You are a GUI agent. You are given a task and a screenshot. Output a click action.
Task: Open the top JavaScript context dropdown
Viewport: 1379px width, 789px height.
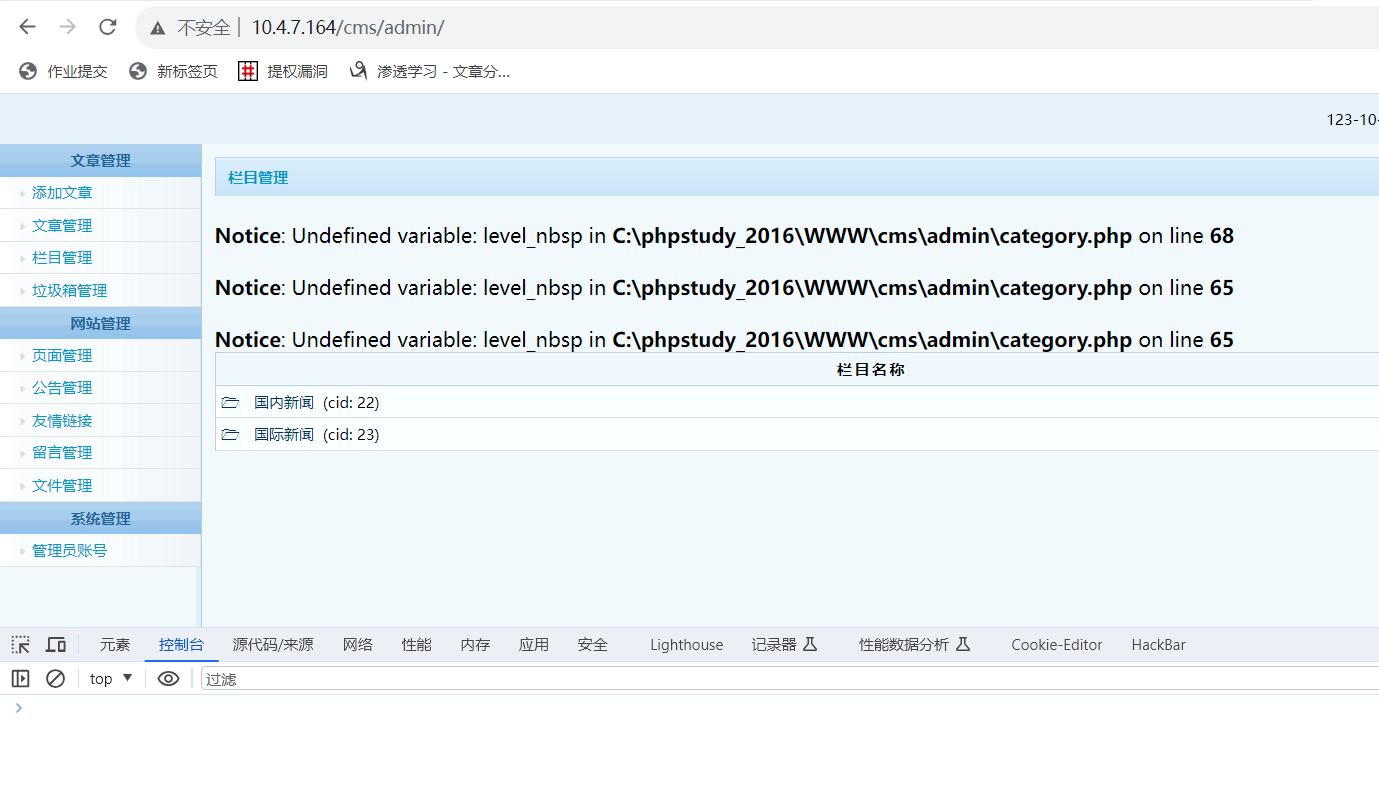coord(111,679)
